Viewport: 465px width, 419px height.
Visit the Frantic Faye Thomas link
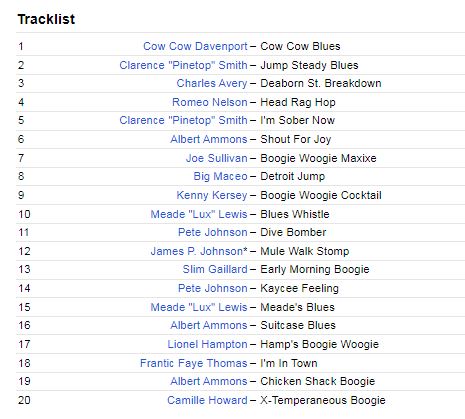click(x=194, y=363)
